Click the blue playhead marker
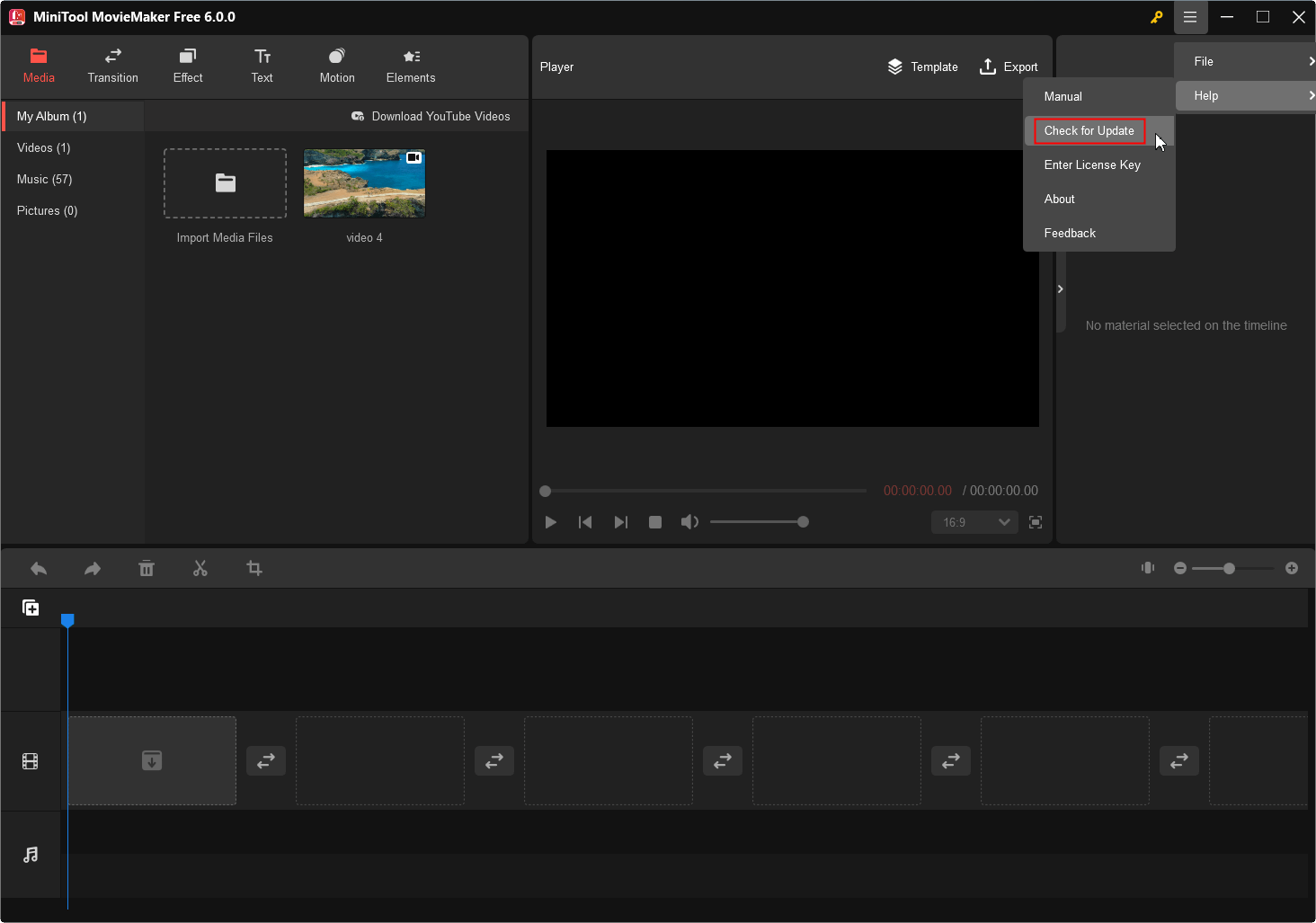 coord(67,620)
